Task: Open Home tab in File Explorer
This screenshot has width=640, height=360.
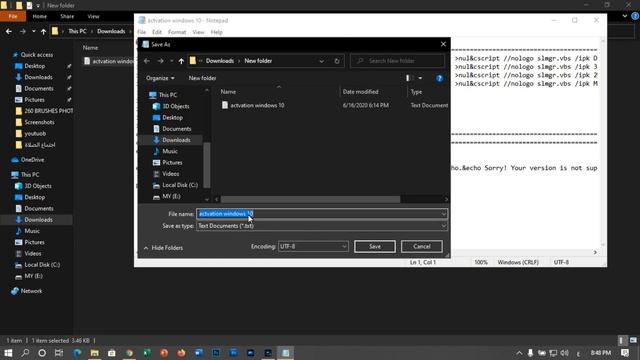Action: tap(40, 16)
